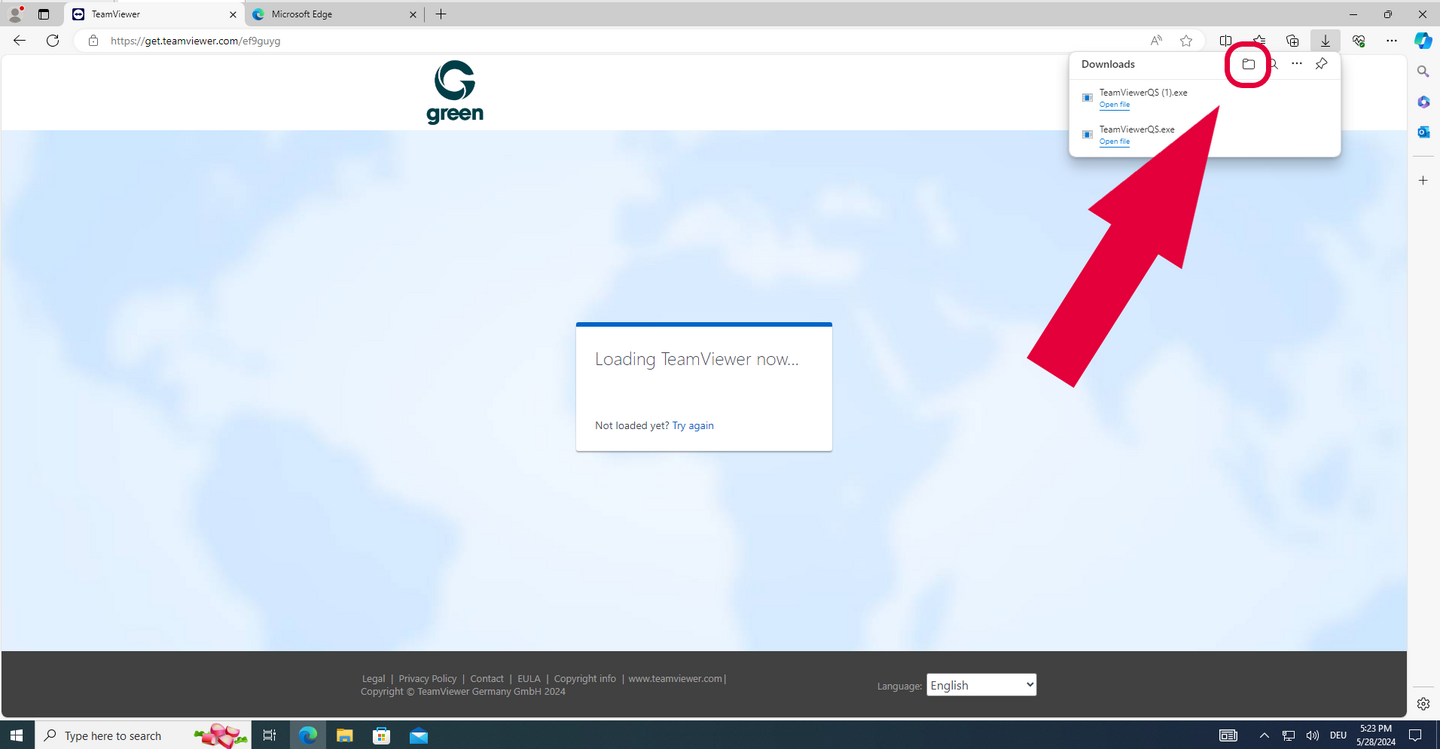Open sidebar settings gear
The height and width of the screenshot is (749, 1440).
[x=1423, y=704]
